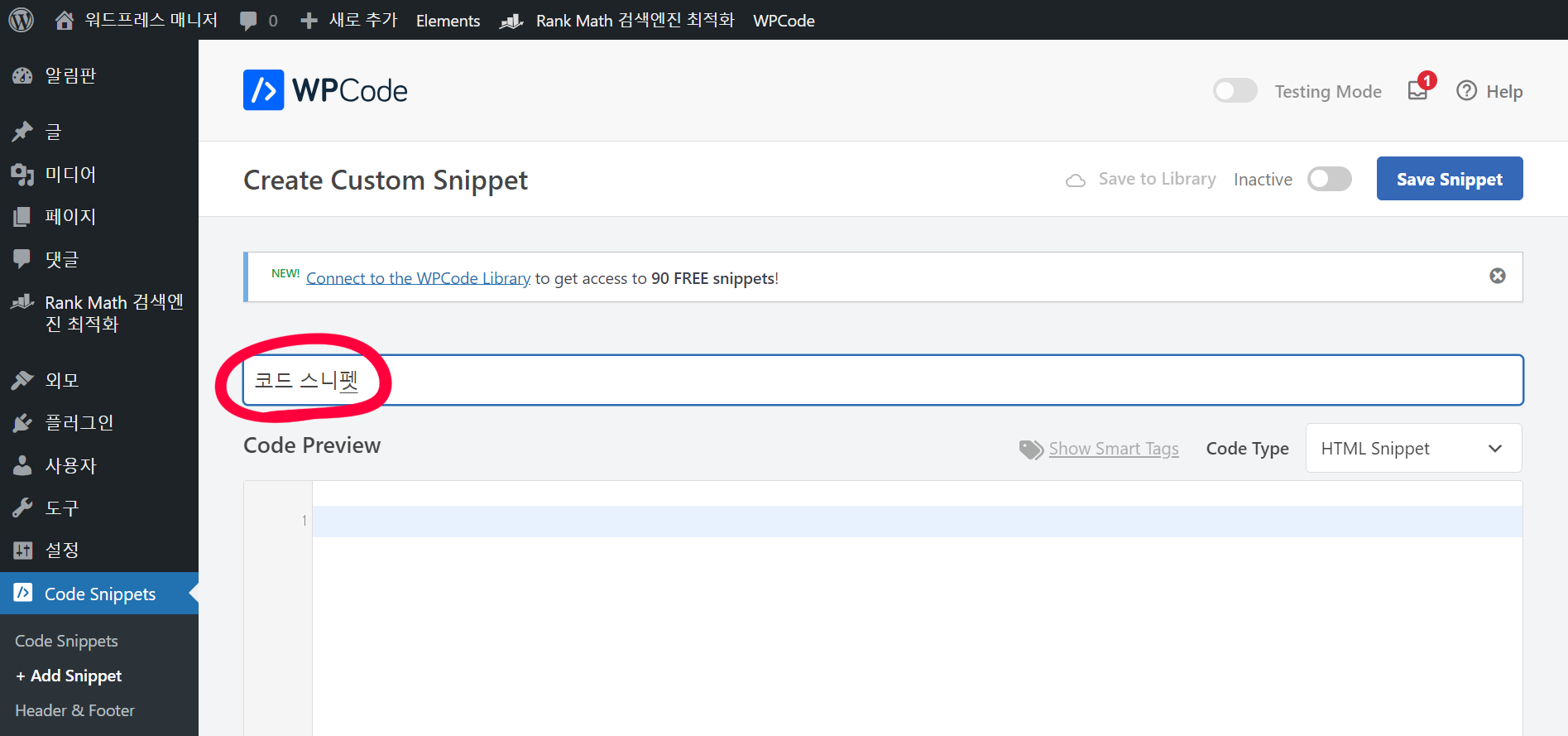Click the Inactive status label
The width and height of the screenshot is (1568, 736).
1263,180
